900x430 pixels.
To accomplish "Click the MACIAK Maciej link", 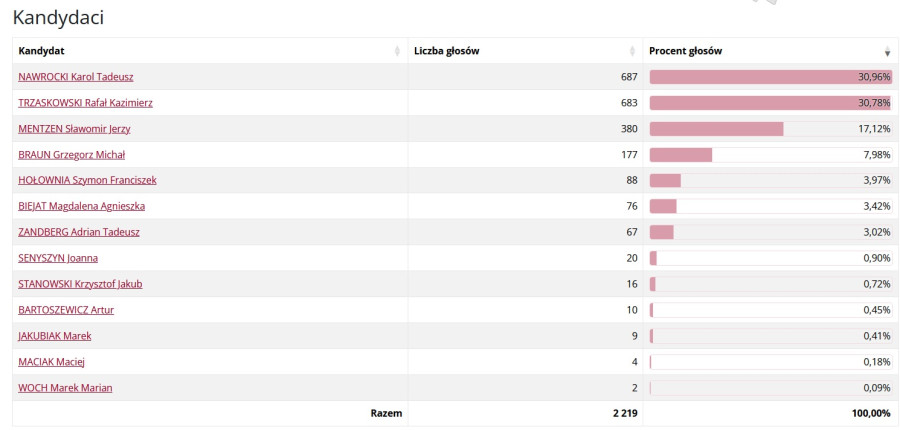I will click(x=51, y=362).
